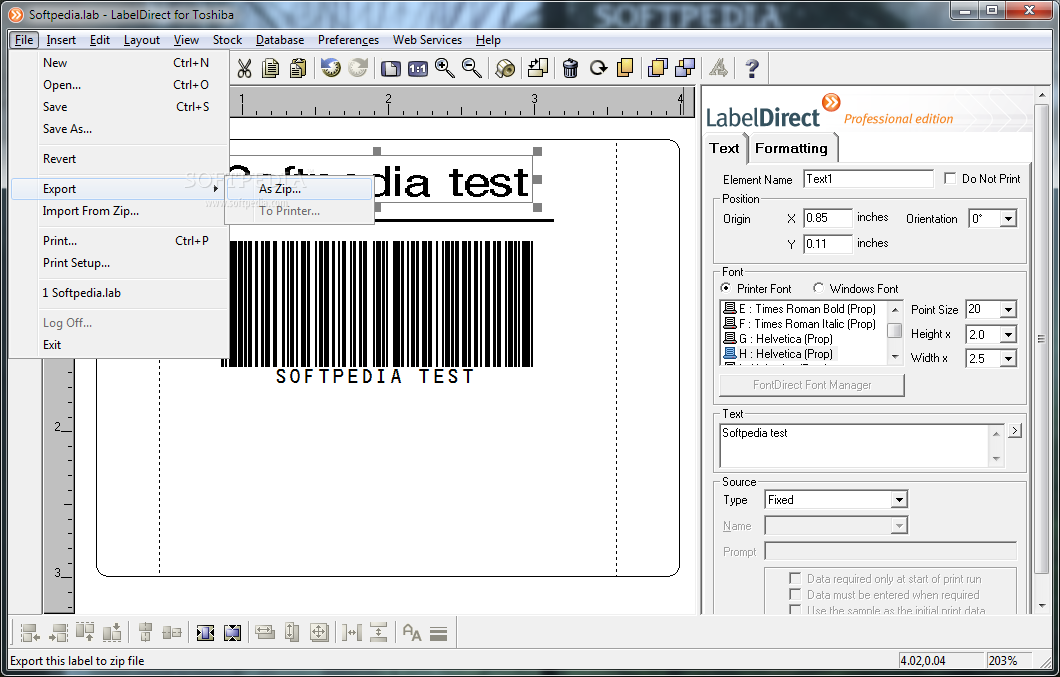Click the Zoom In magnifier icon
The image size is (1060, 677).
[445, 68]
